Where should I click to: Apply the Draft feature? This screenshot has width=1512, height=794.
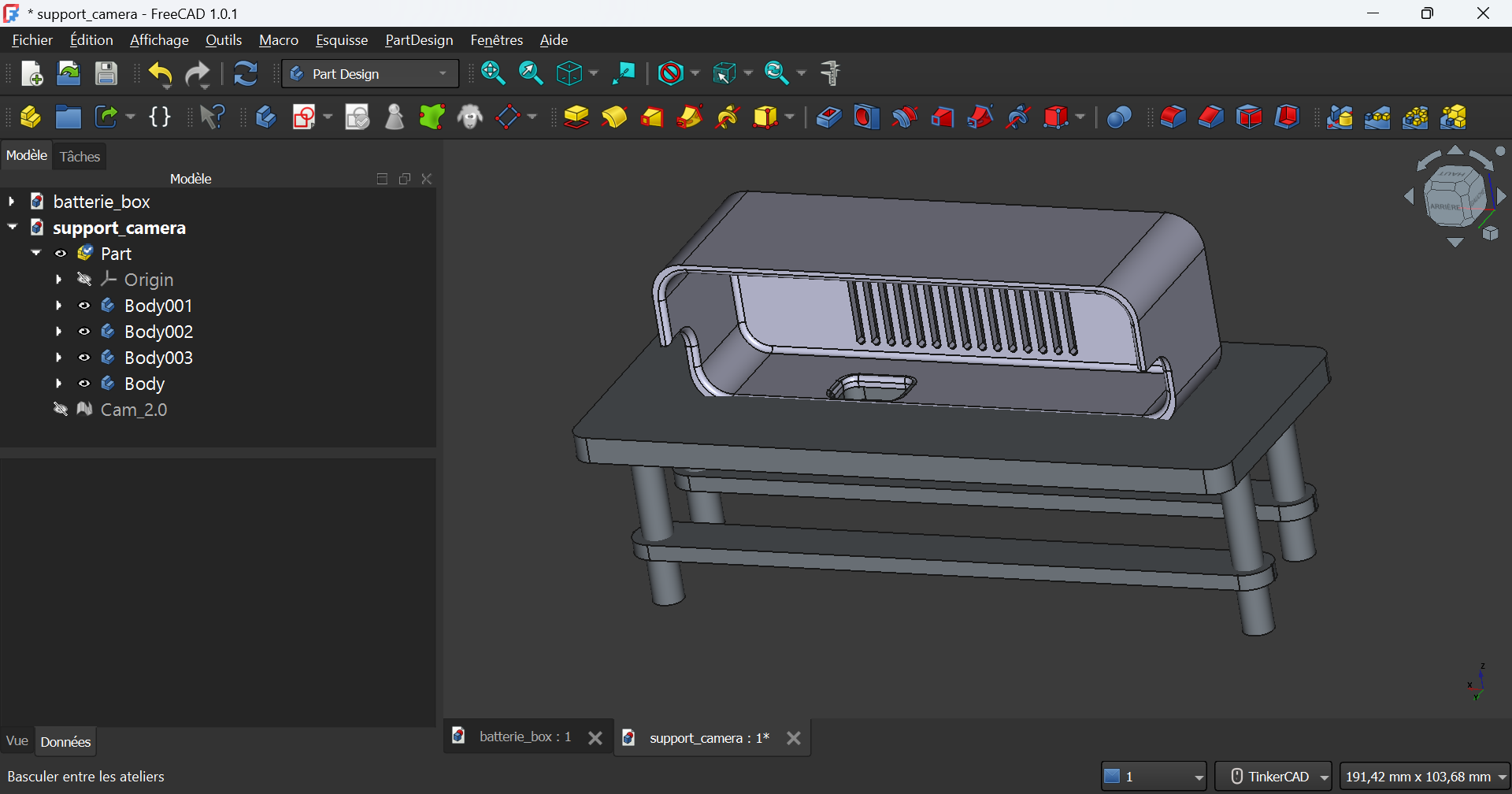(1249, 117)
